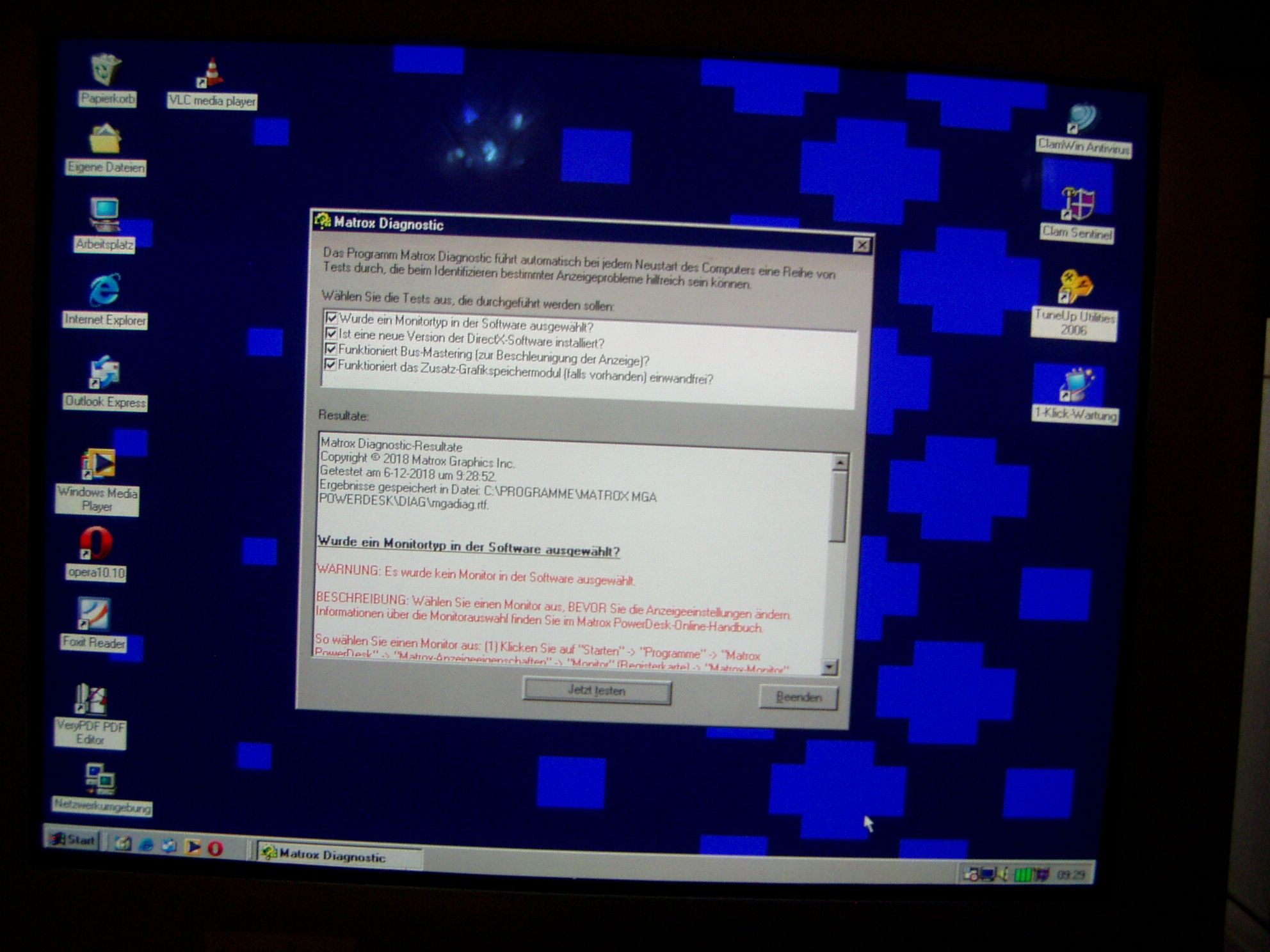
Task: Launch the Foxit Reader desktop icon
Action: click(x=94, y=615)
